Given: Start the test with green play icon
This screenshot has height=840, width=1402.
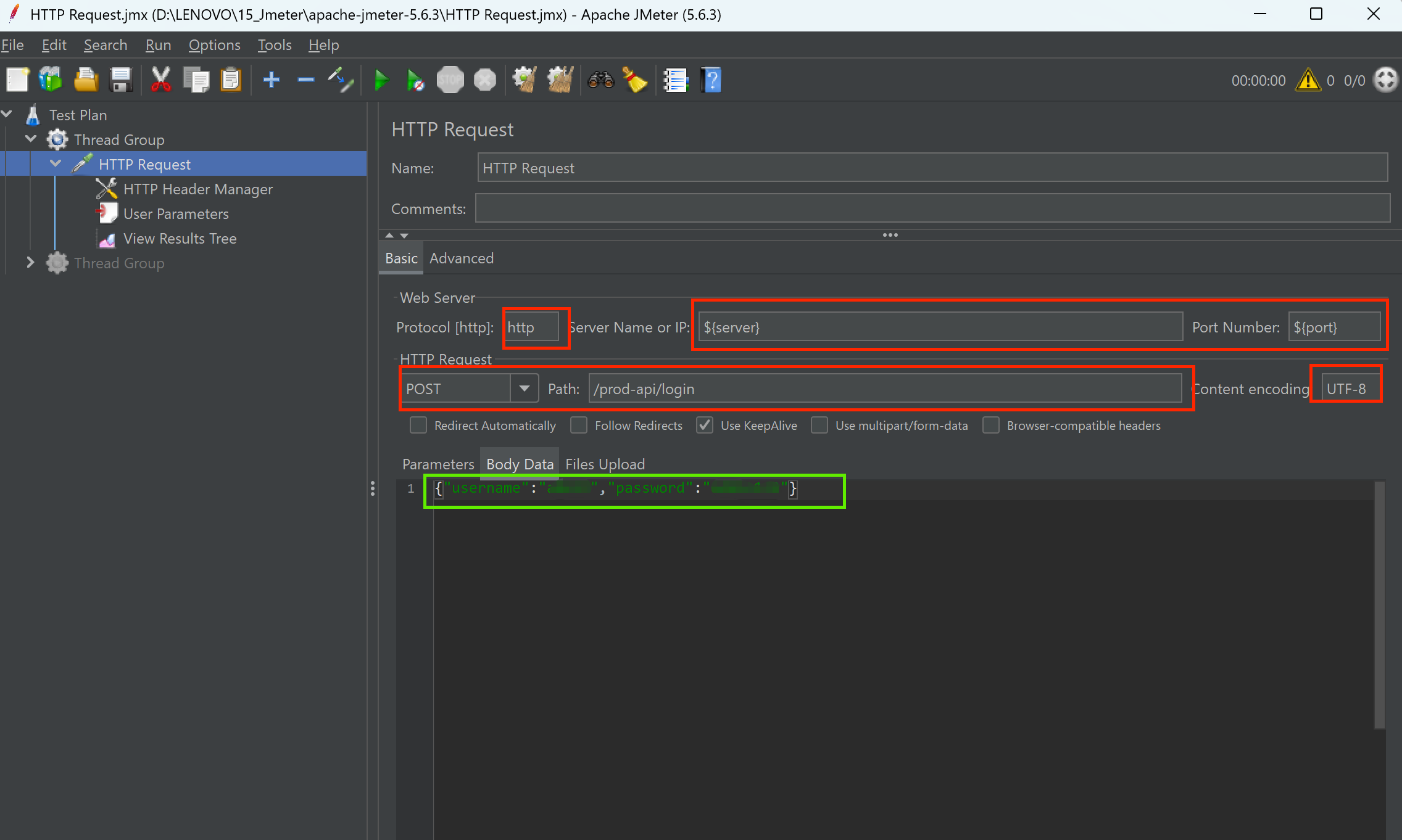Looking at the screenshot, I should pos(381,80).
